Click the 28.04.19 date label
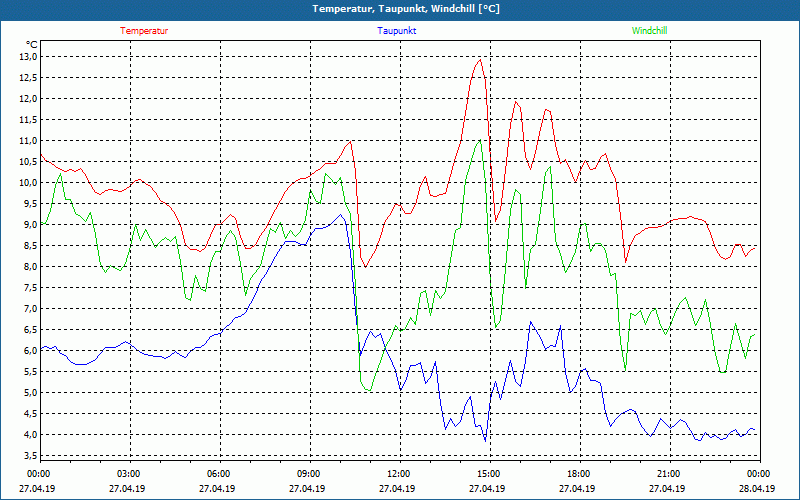 (x=757, y=488)
